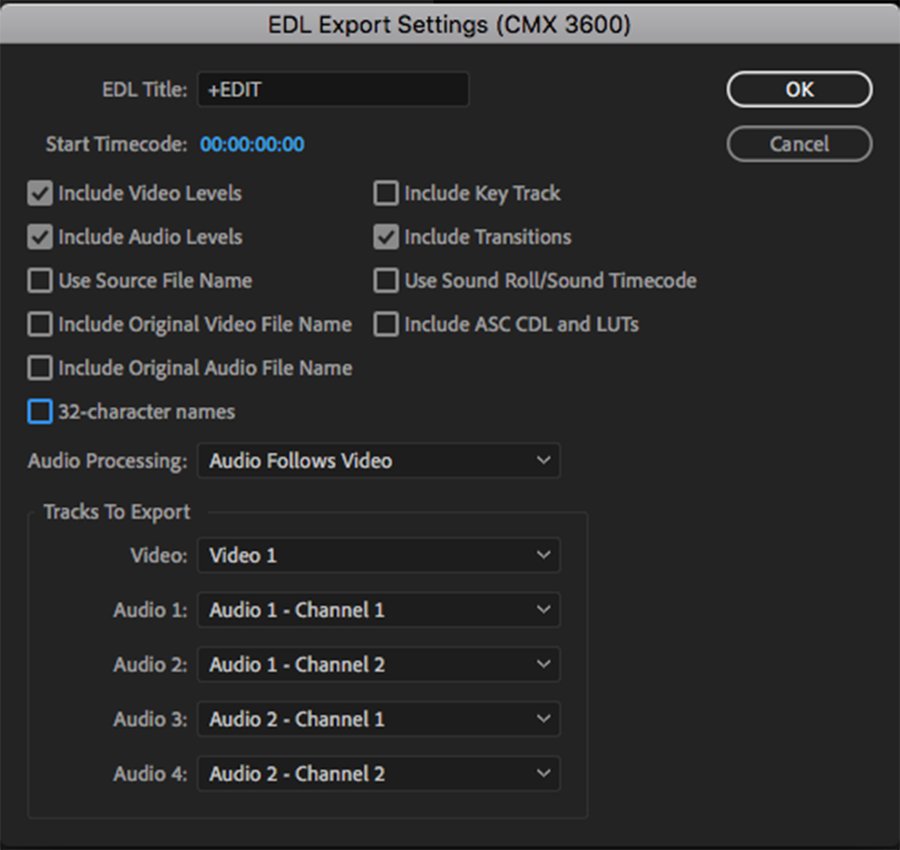
Task: Expand the Audio 4 dropdown
Action: [x=379, y=774]
